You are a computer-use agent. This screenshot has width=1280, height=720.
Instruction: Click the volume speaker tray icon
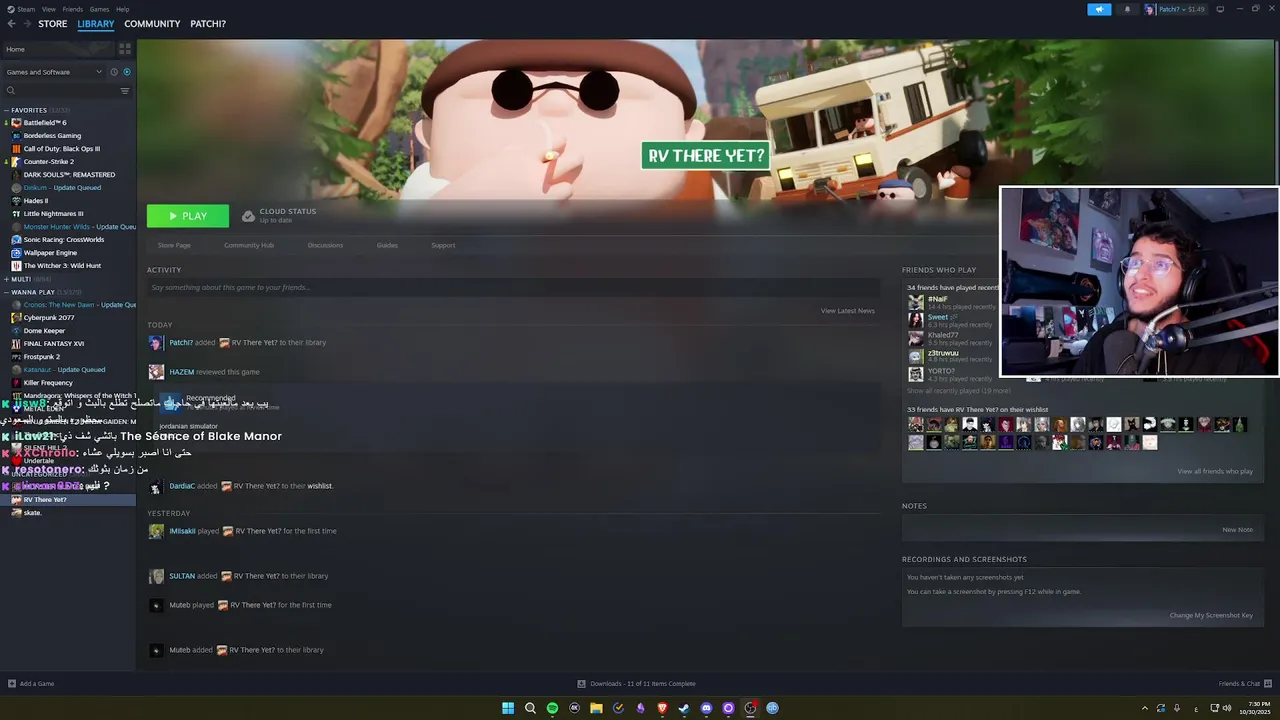(1227, 708)
